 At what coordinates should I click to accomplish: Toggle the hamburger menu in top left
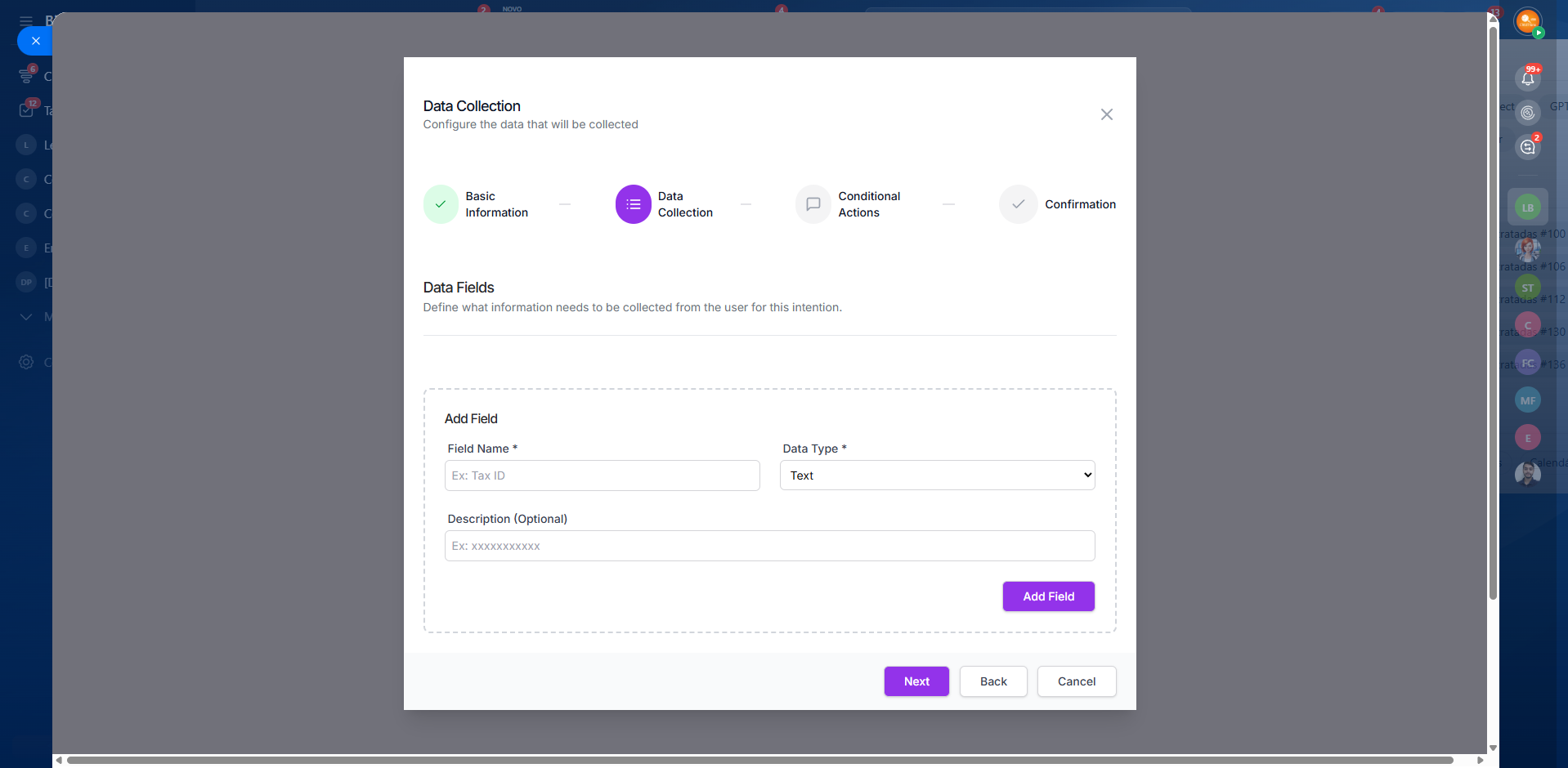[x=26, y=20]
